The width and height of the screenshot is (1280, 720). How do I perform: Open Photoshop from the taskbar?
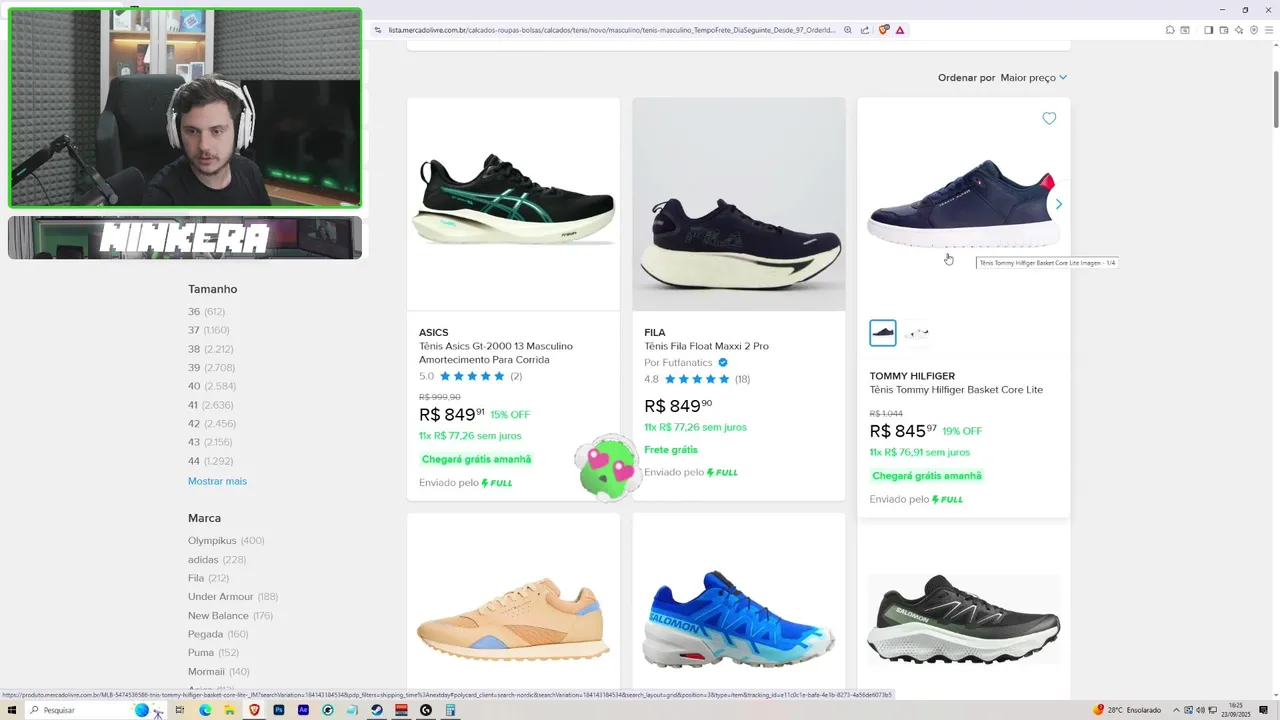(x=279, y=710)
